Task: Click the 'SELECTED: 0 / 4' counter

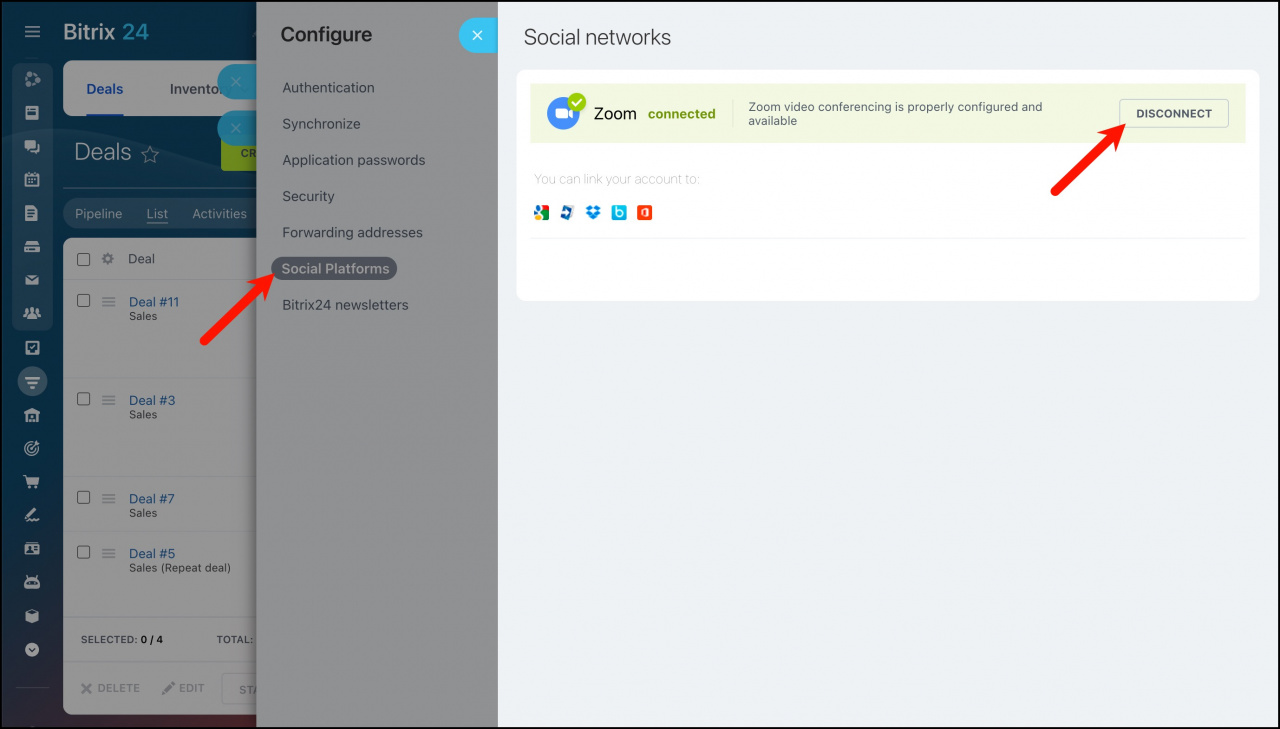Action: coord(122,639)
